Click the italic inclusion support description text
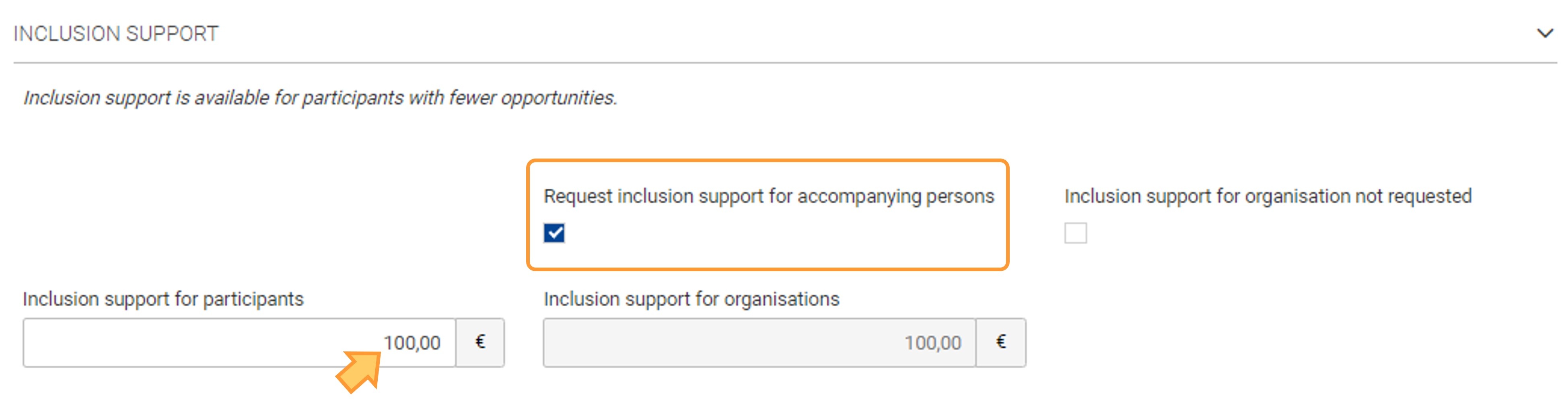Screen dimensions: 1568x404 (x=320, y=97)
